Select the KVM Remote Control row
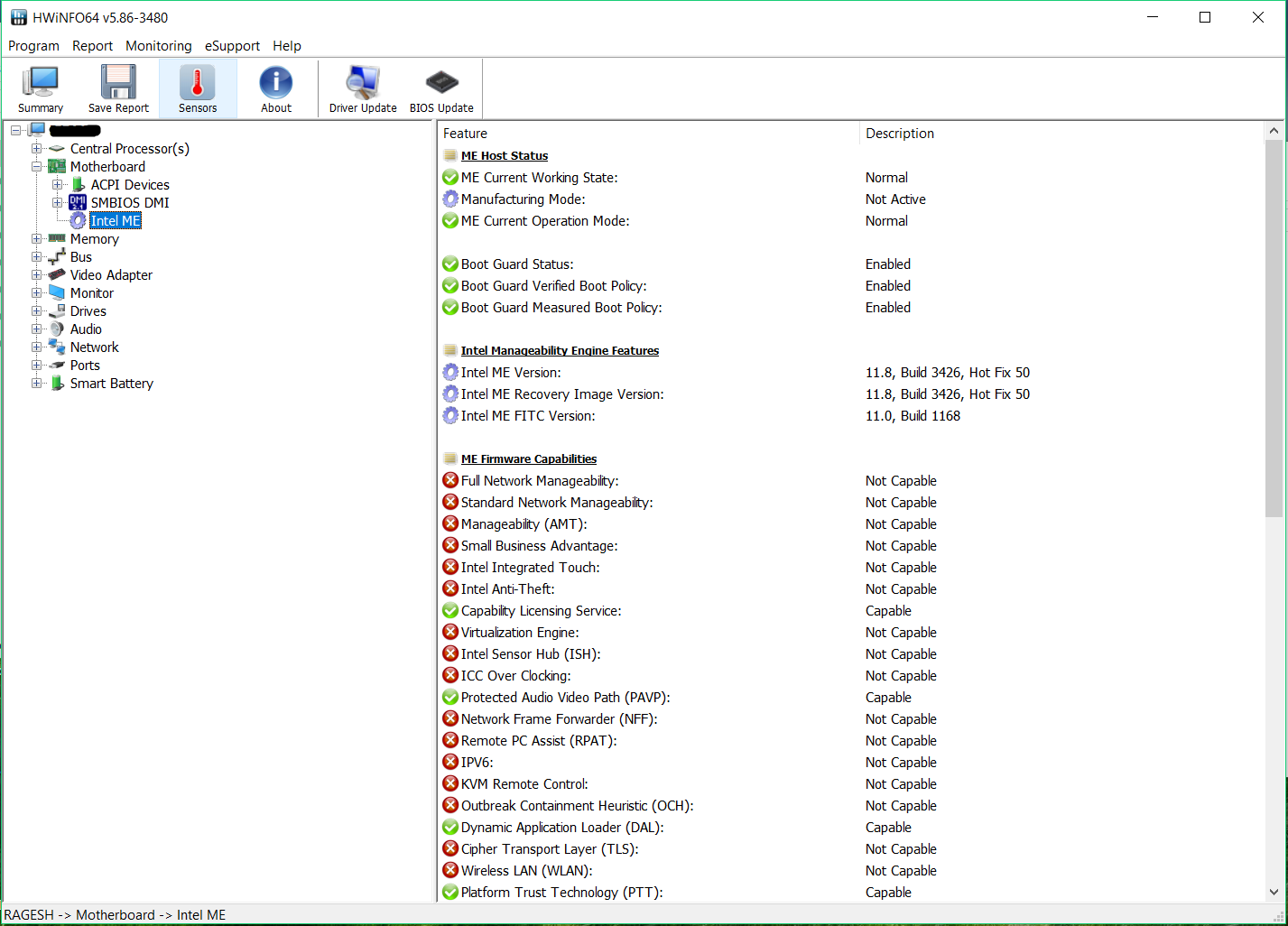 coord(851,784)
